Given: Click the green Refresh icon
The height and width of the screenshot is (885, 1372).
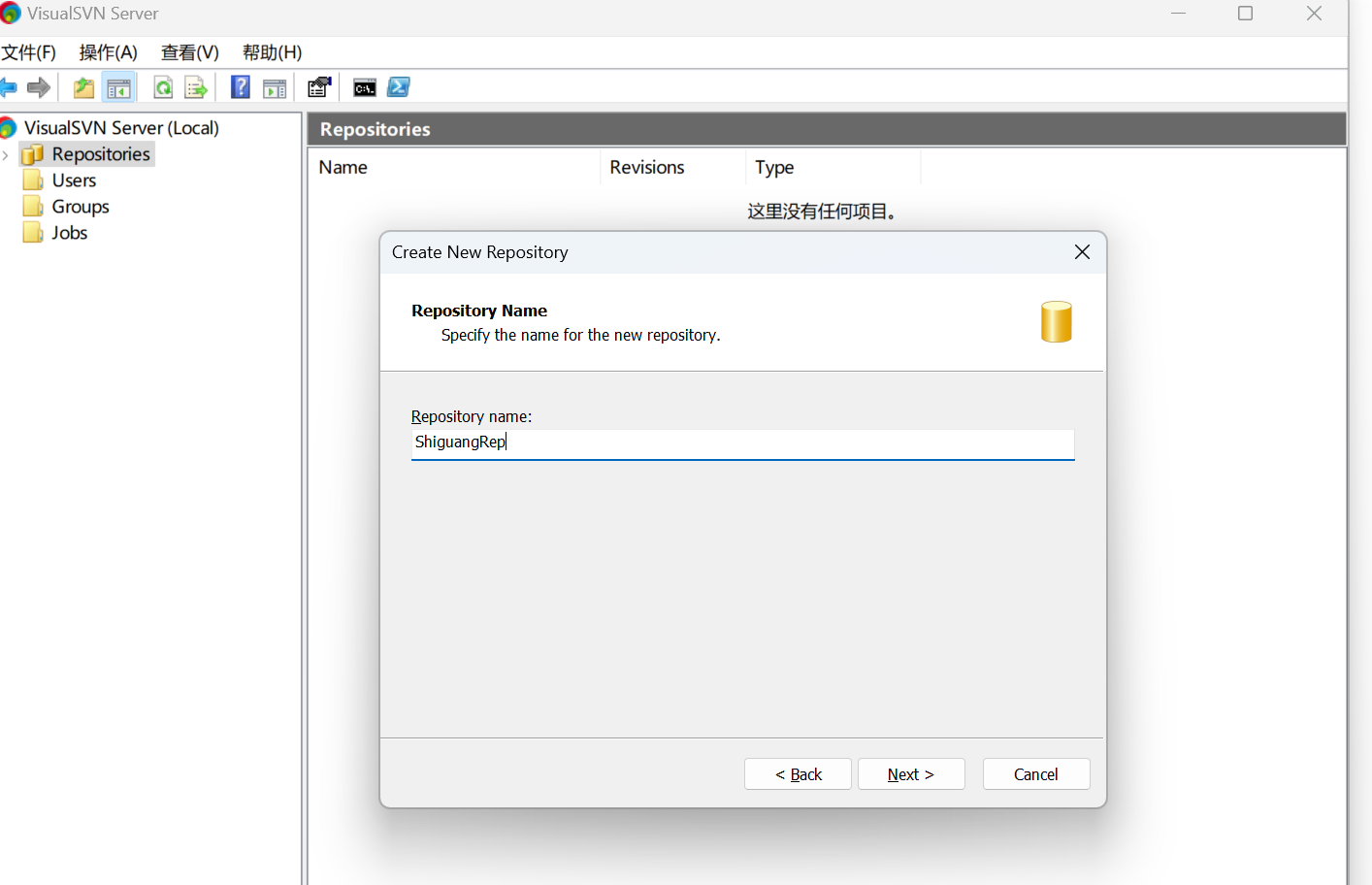Looking at the screenshot, I should point(163,88).
